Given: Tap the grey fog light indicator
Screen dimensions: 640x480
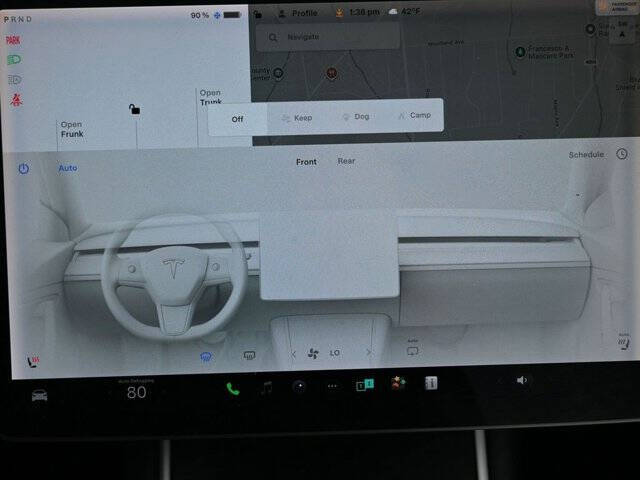Looking at the screenshot, I should pos(15,79).
